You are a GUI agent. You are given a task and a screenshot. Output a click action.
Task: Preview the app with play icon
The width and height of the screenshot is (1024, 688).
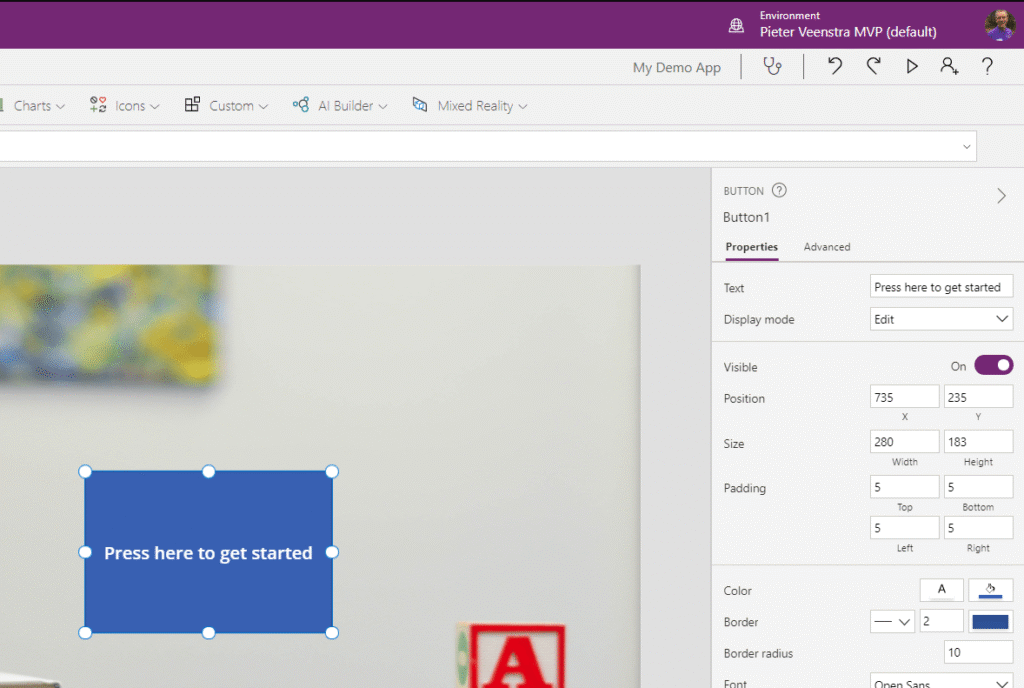pos(912,66)
